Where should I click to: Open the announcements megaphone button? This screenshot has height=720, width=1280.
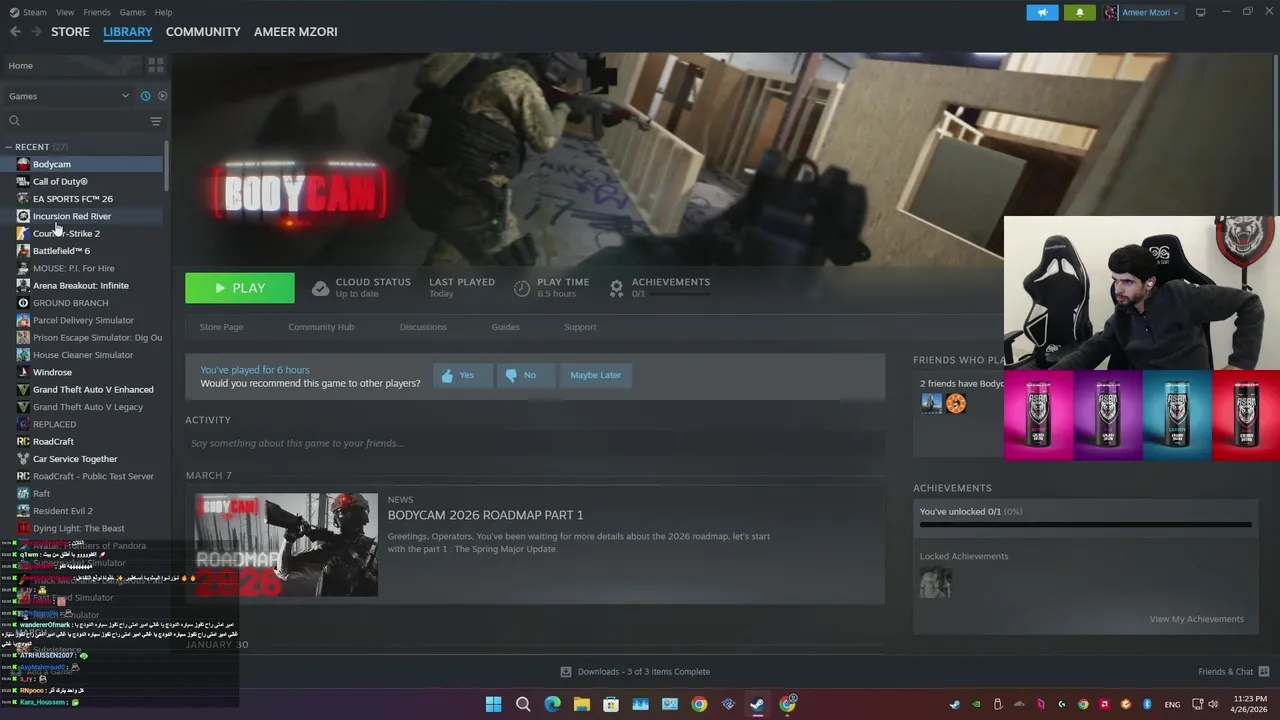click(1042, 12)
